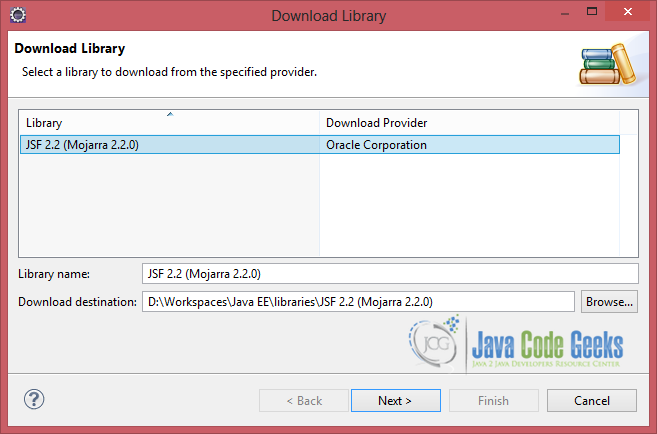Sort by the Library column header
The image size is (657, 434).
[169, 123]
